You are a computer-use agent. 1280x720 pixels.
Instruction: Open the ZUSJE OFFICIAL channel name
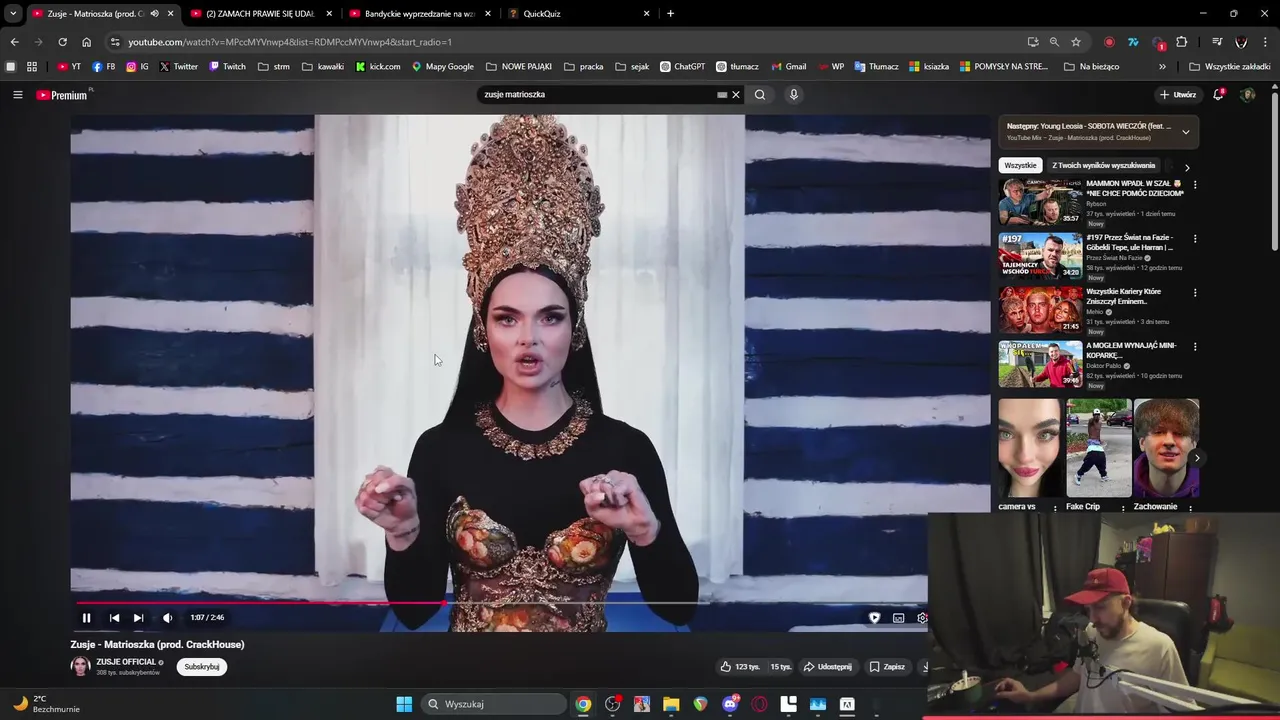pyautogui.click(x=126, y=662)
